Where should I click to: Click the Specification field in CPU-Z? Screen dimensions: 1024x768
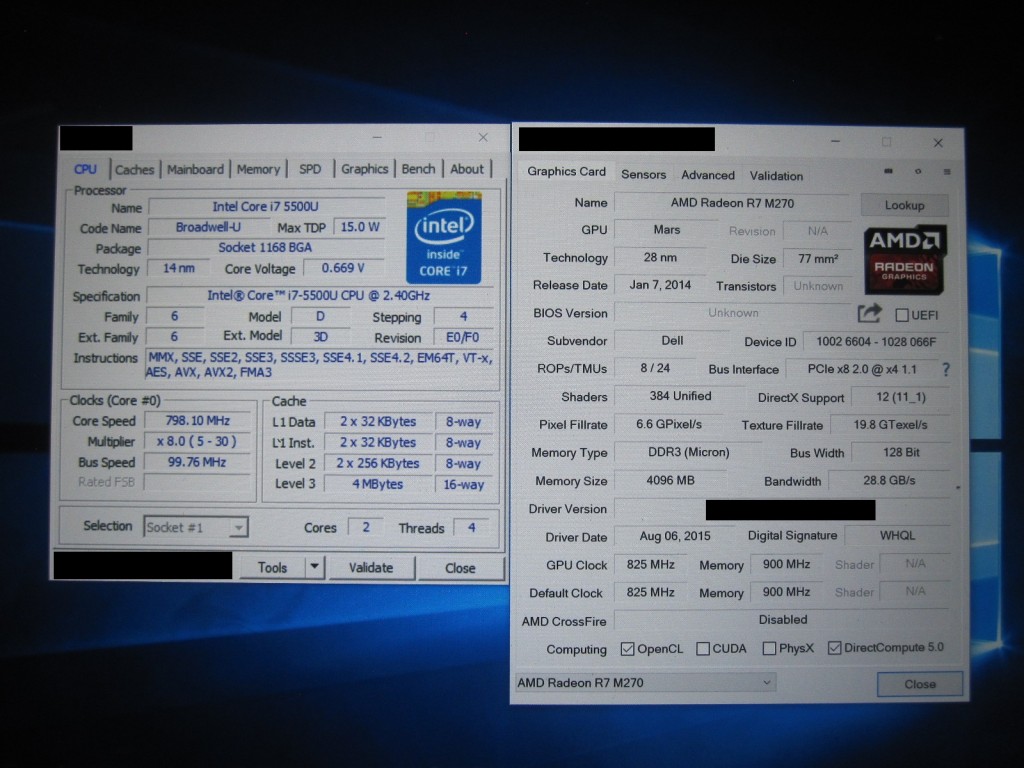tap(319, 296)
